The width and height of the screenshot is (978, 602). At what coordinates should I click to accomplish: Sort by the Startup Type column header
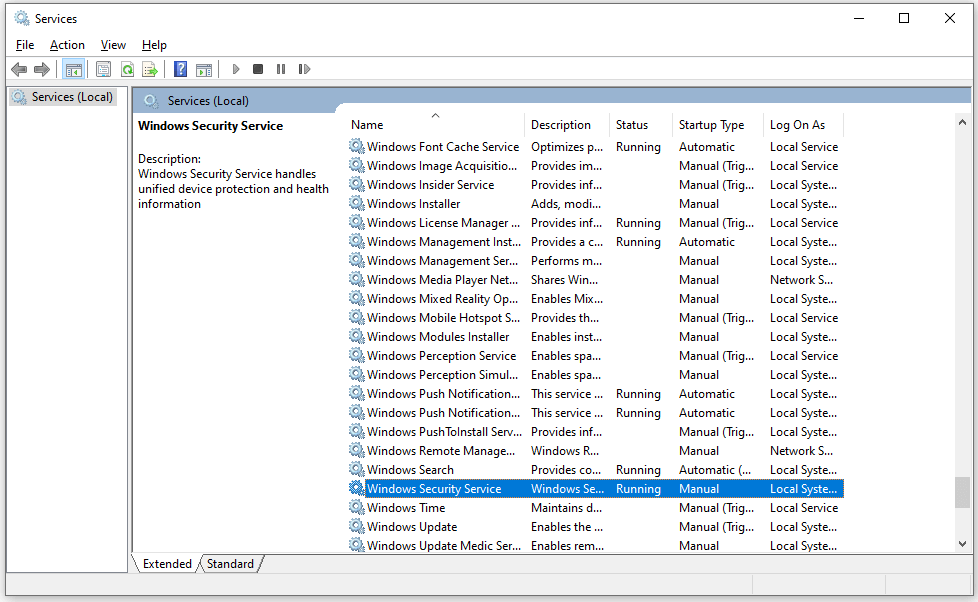[717, 125]
